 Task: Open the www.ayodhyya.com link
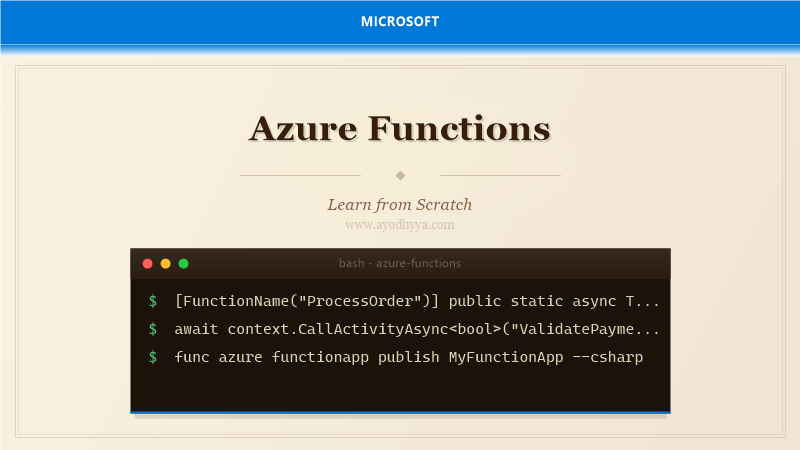[400, 224]
